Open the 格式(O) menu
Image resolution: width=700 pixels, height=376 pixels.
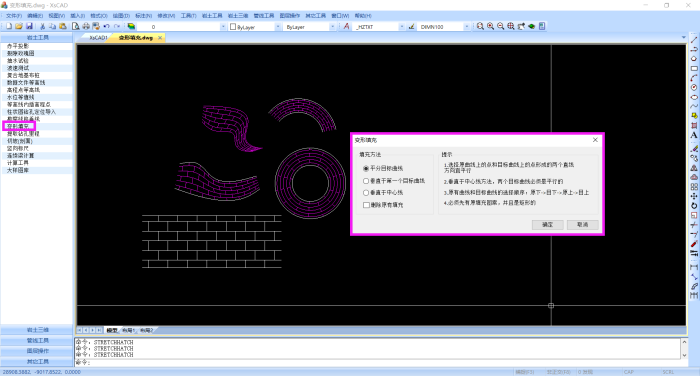pos(99,16)
